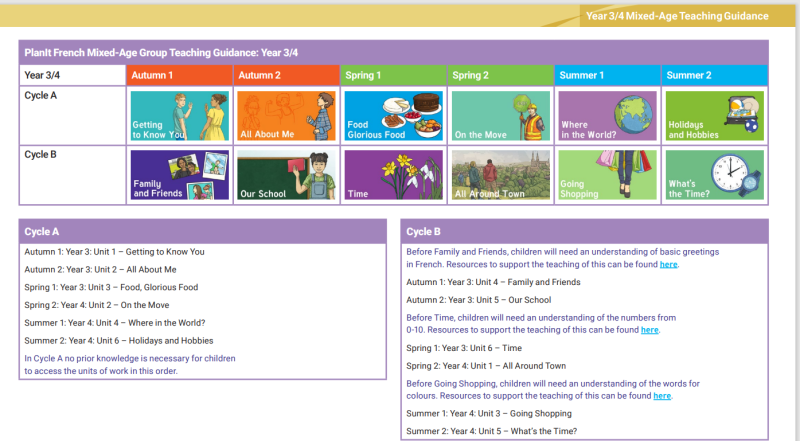The image size is (800, 441).
Task: Follow the 'here' link for numbers 0-10 resources
Action: pyautogui.click(x=649, y=330)
